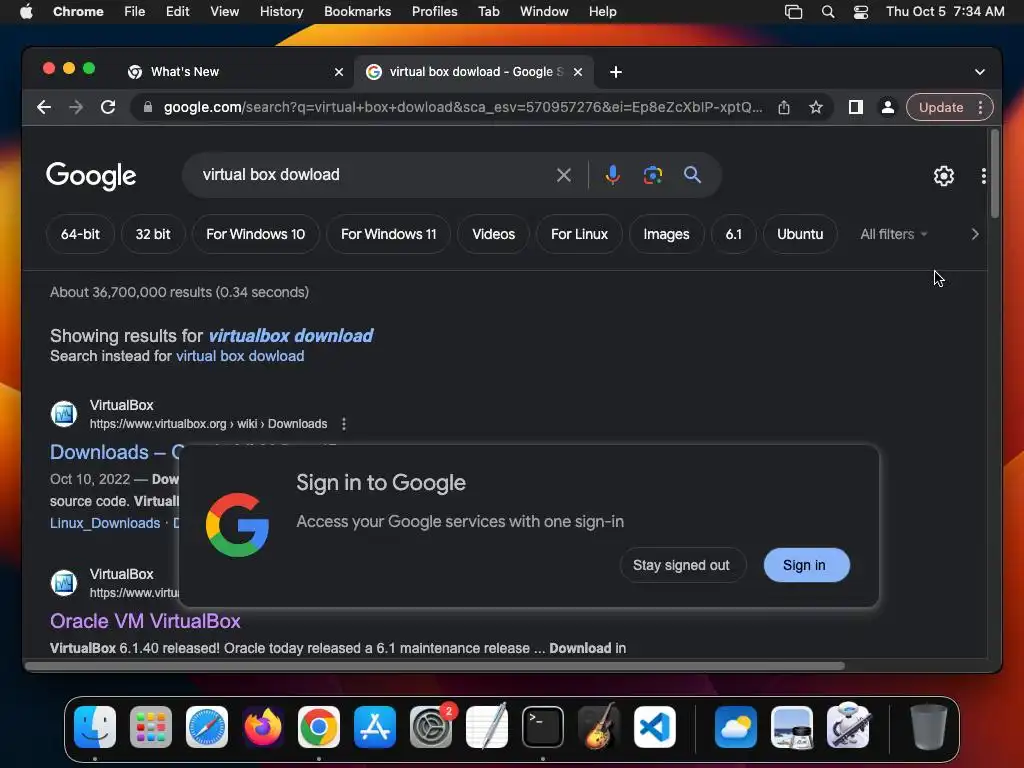Start voice search with microphone icon
The height and width of the screenshot is (768, 1024).
pyautogui.click(x=612, y=175)
